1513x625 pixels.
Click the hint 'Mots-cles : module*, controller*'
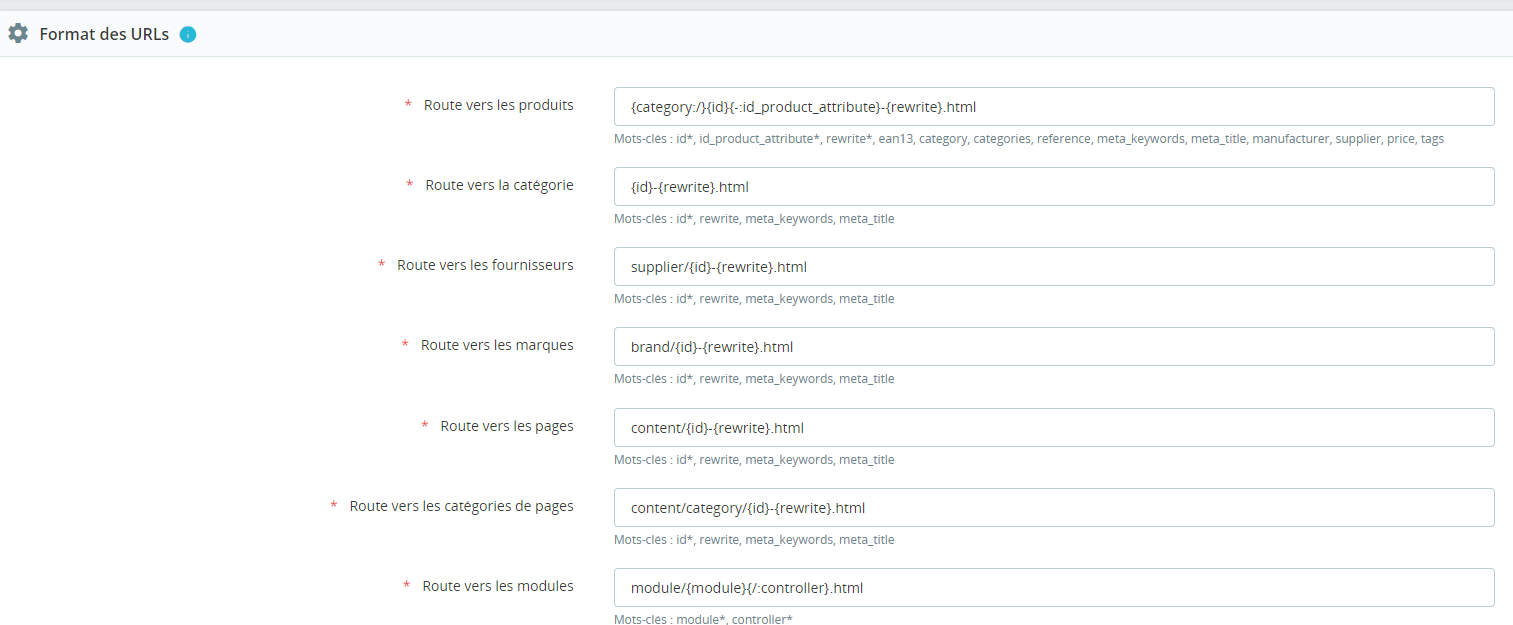pyautogui.click(x=703, y=620)
